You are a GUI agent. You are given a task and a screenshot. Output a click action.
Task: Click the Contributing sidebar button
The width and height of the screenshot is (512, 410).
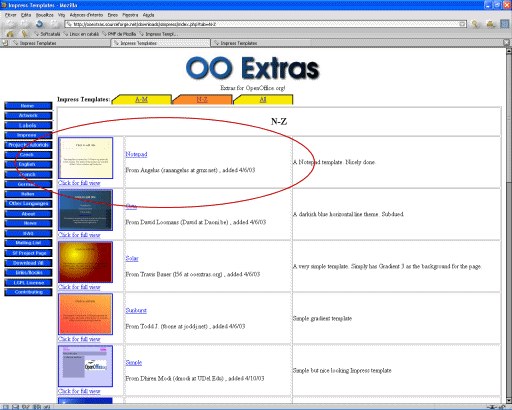pyautogui.click(x=28, y=292)
